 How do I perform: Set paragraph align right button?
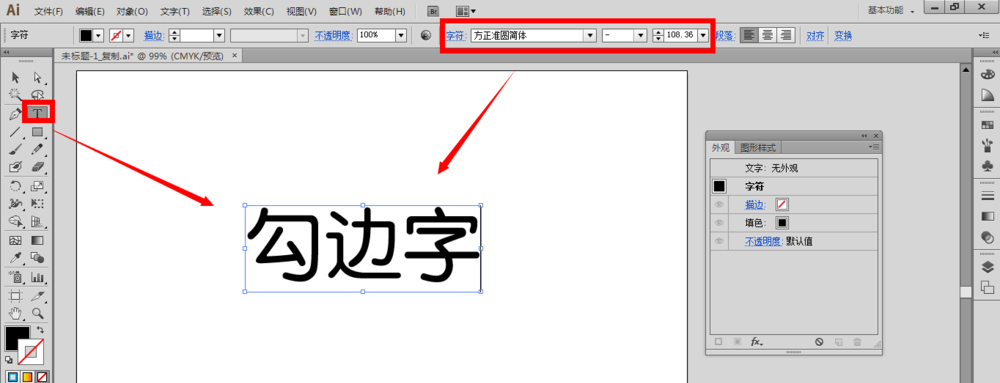coord(786,36)
